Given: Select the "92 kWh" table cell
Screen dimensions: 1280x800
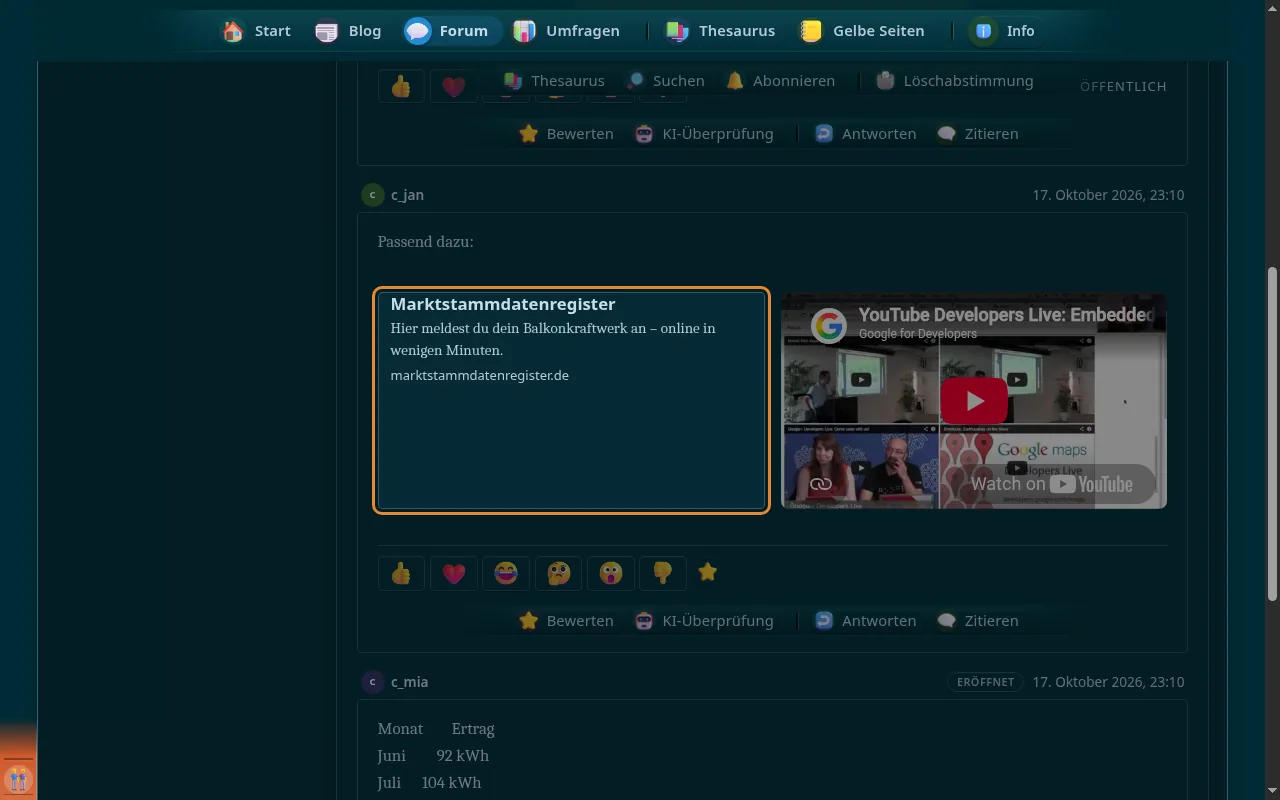Looking at the screenshot, I should tap(462, 756).
